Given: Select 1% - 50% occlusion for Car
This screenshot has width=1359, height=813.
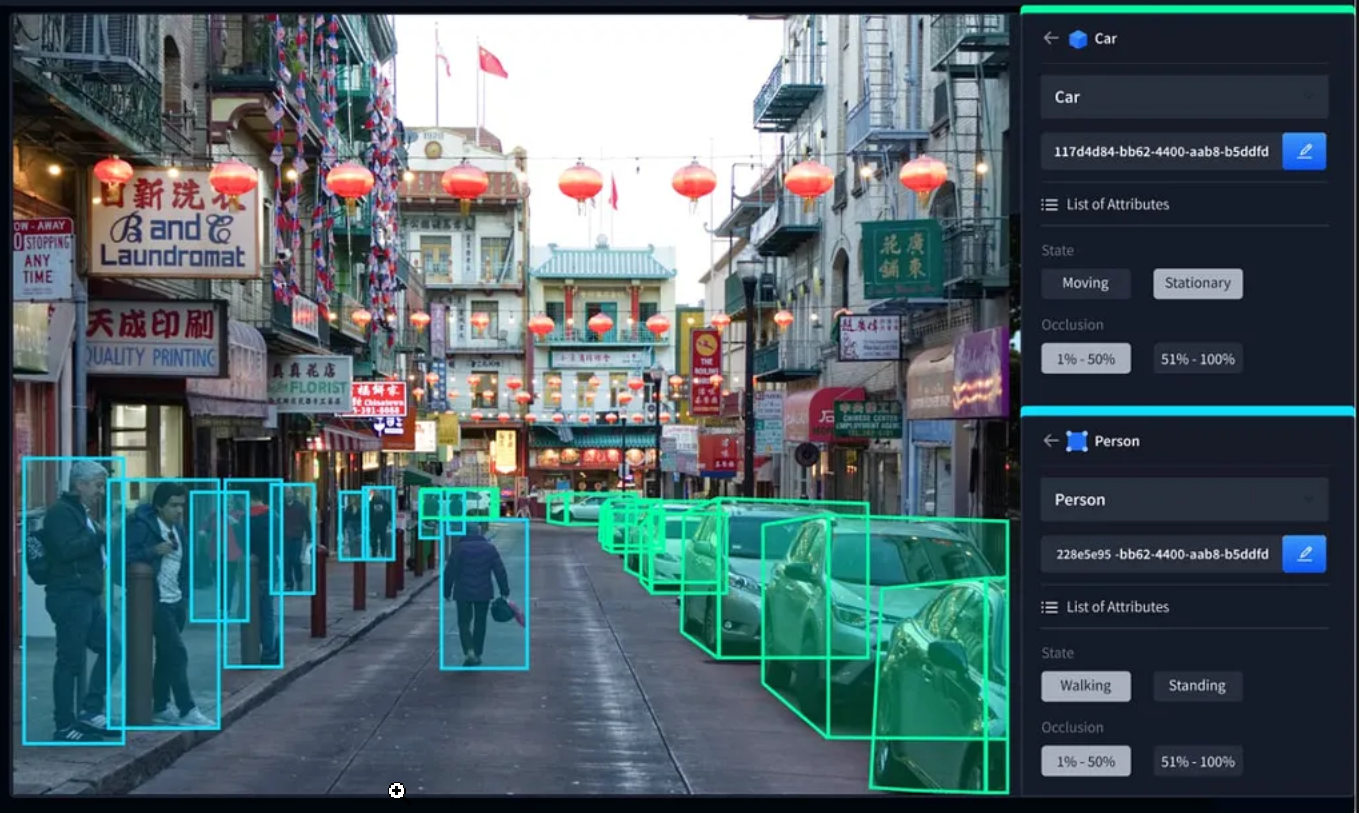Looking at the screenshot, I should tap(1085, 359).
